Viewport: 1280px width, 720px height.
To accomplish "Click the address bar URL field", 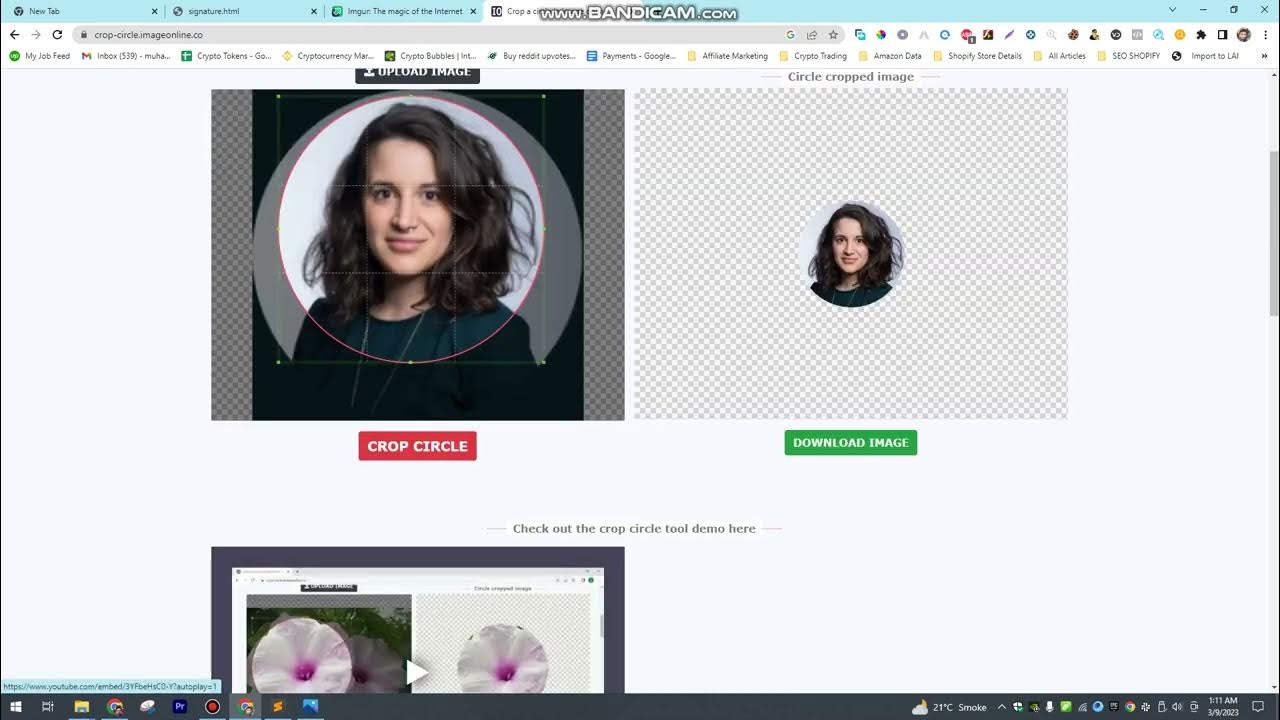I will (430, 34).
